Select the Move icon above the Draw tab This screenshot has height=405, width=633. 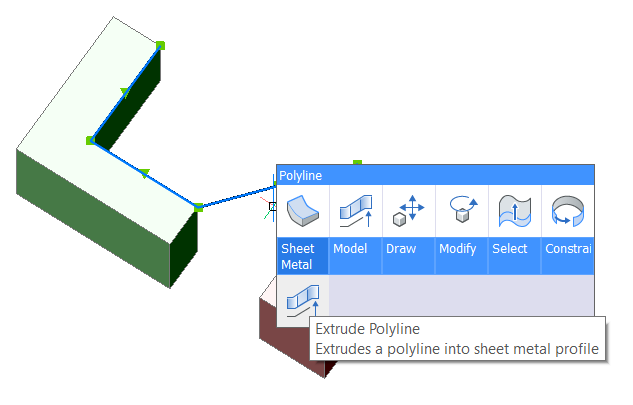(408, 211)
